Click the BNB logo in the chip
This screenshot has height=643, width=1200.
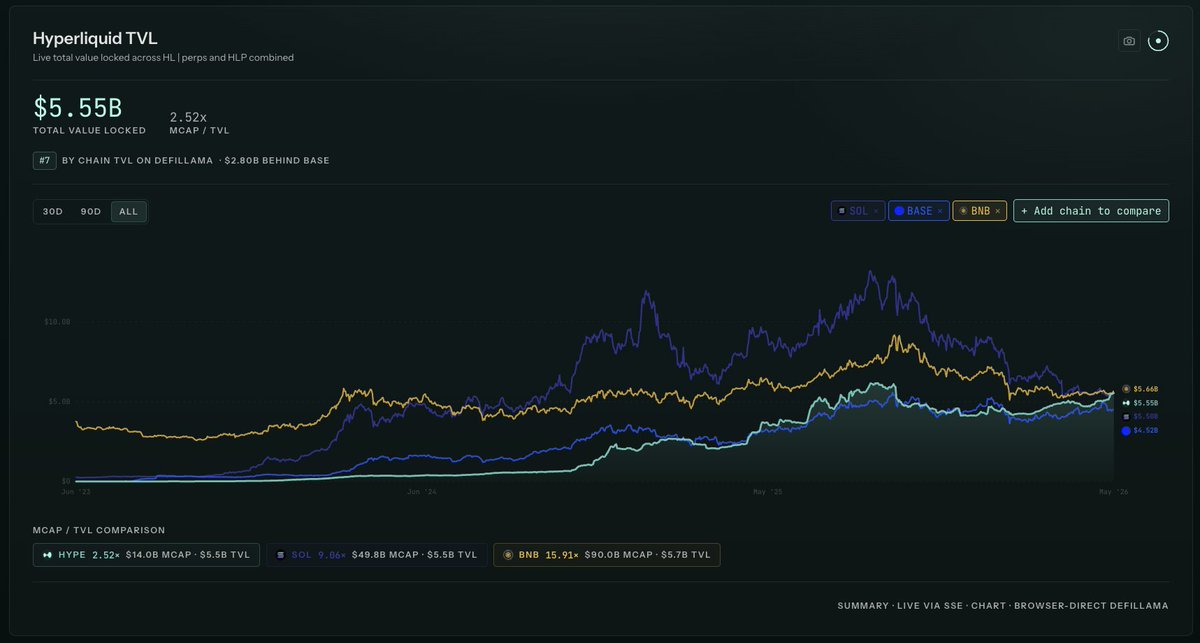pos(964,211)
